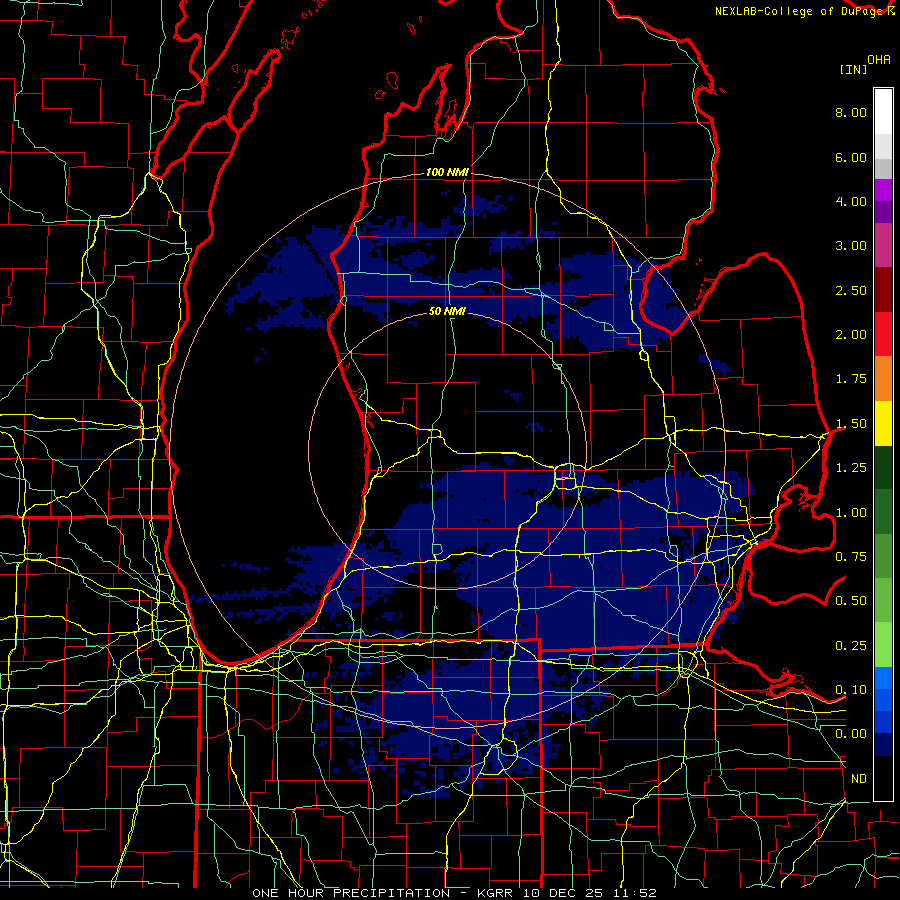This screenshot has height=900, width=900.
Task: Select the 8.00 legend value
Action: [851, 112]
